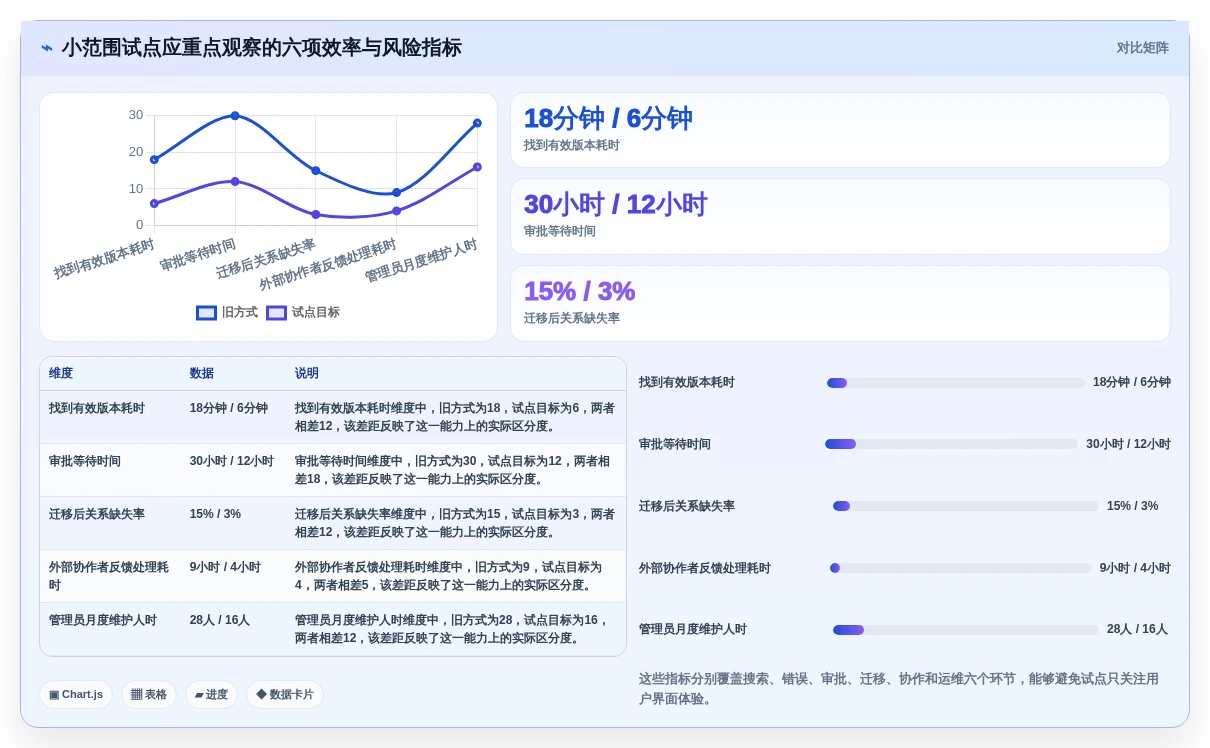Click the 审批等待时间 progress bar
The width and height of the screenshot is (1210, 748).
click(952, 444)
